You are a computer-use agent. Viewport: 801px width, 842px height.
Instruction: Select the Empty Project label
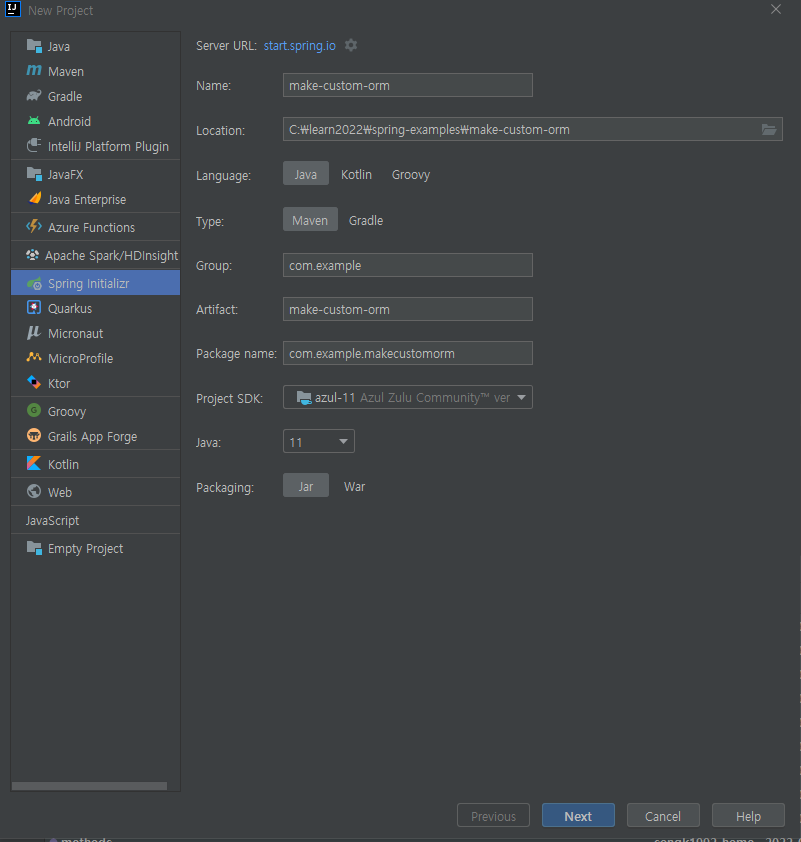tap(85, 549)
